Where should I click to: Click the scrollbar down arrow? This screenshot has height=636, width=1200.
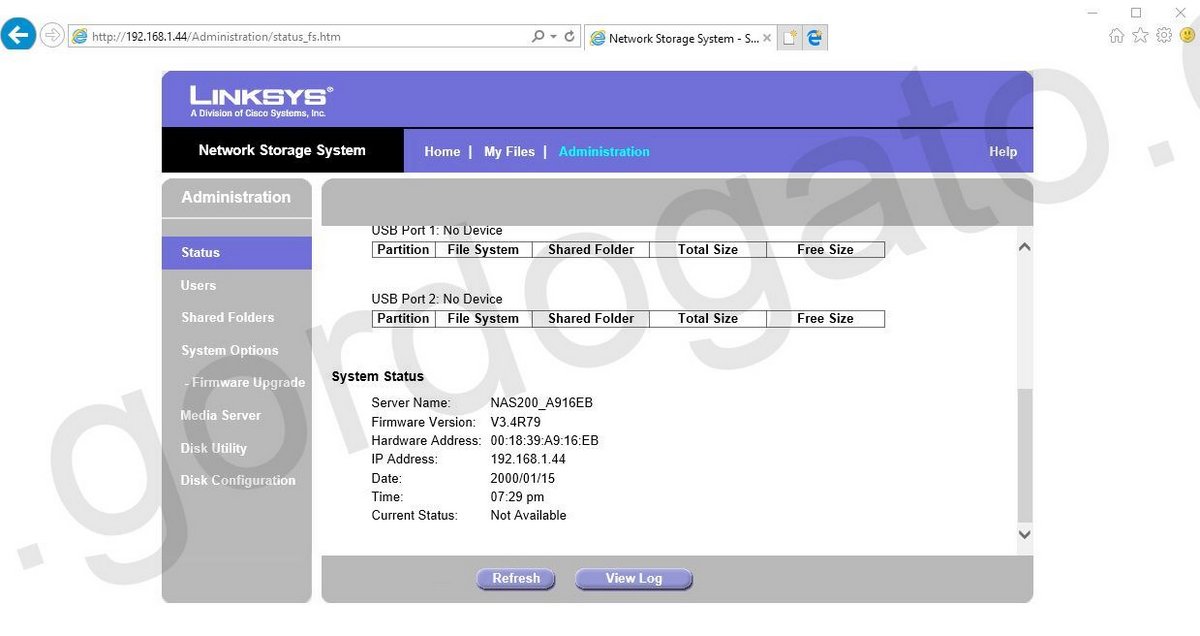1024,535
